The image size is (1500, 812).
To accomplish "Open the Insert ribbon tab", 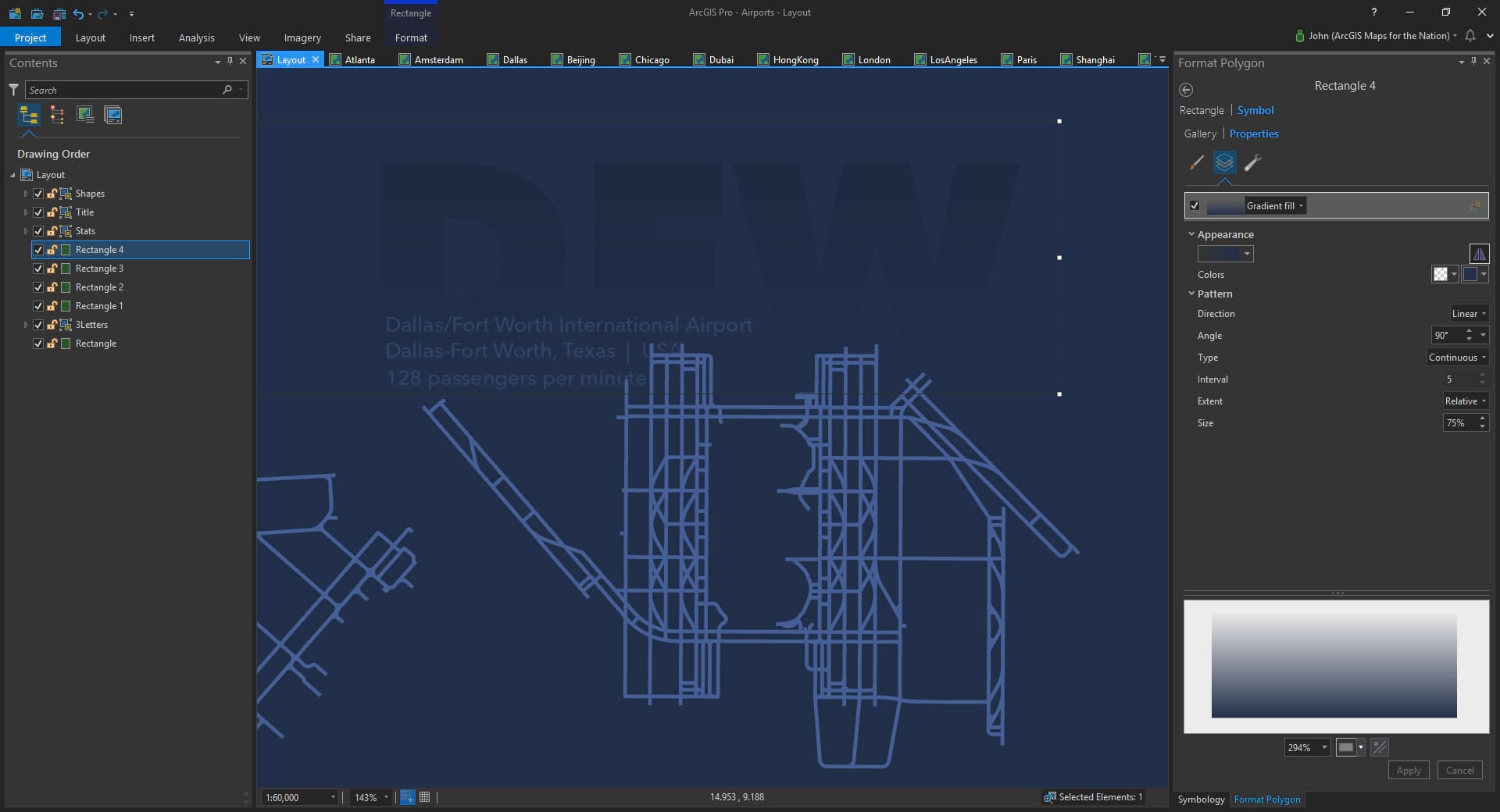I will [x=141, y=37].
